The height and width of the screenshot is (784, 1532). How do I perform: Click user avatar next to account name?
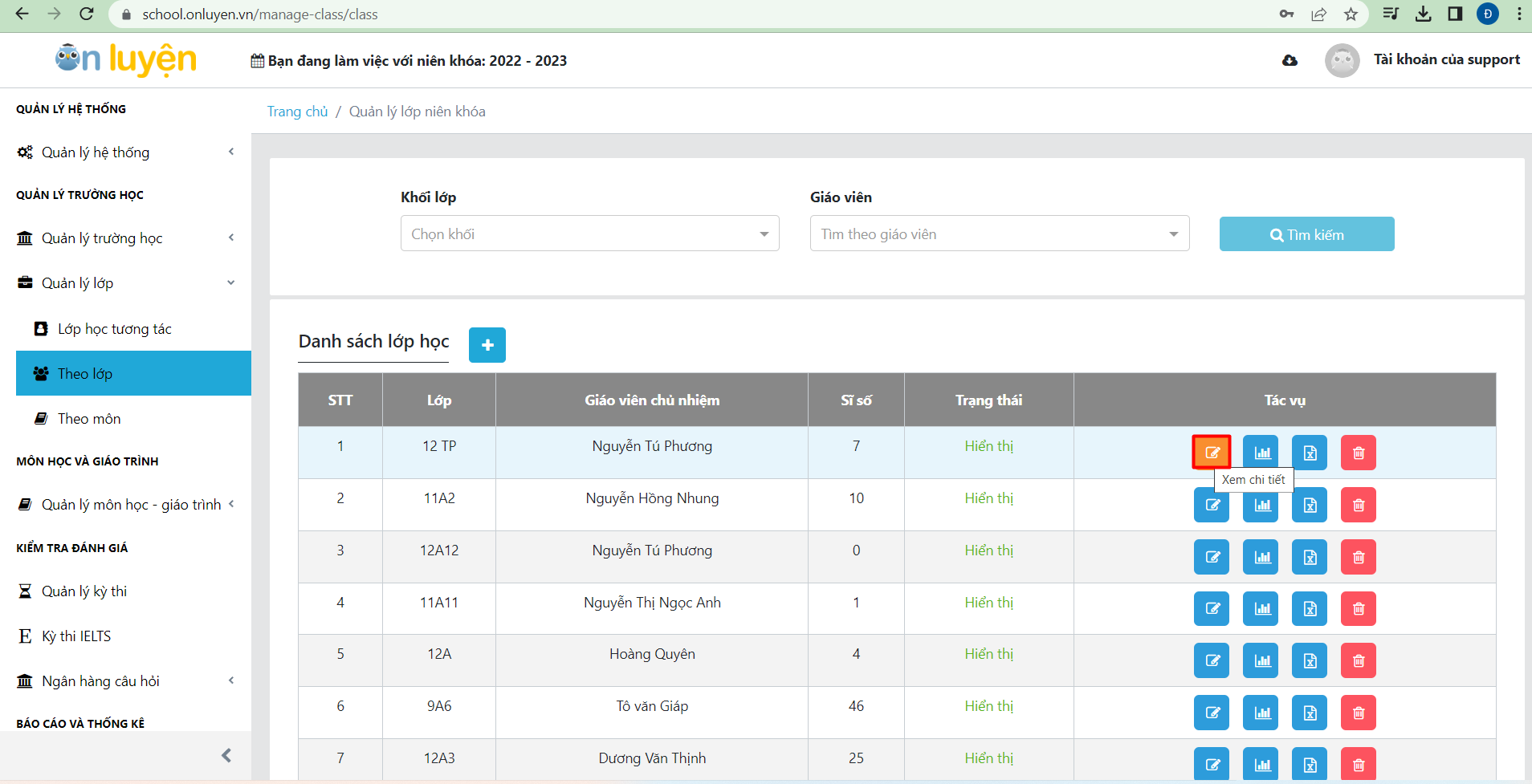pos(1342,60)
